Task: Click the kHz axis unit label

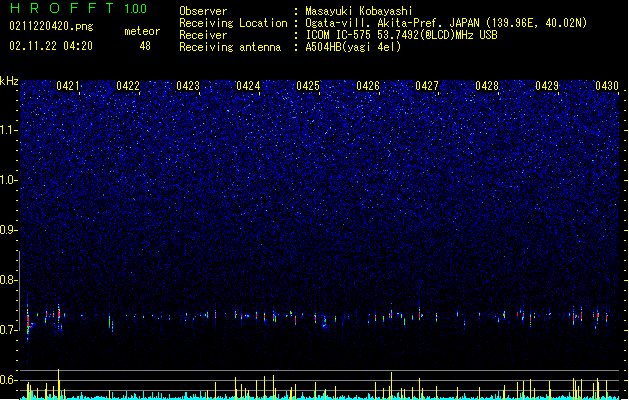Action: [9, 81]
